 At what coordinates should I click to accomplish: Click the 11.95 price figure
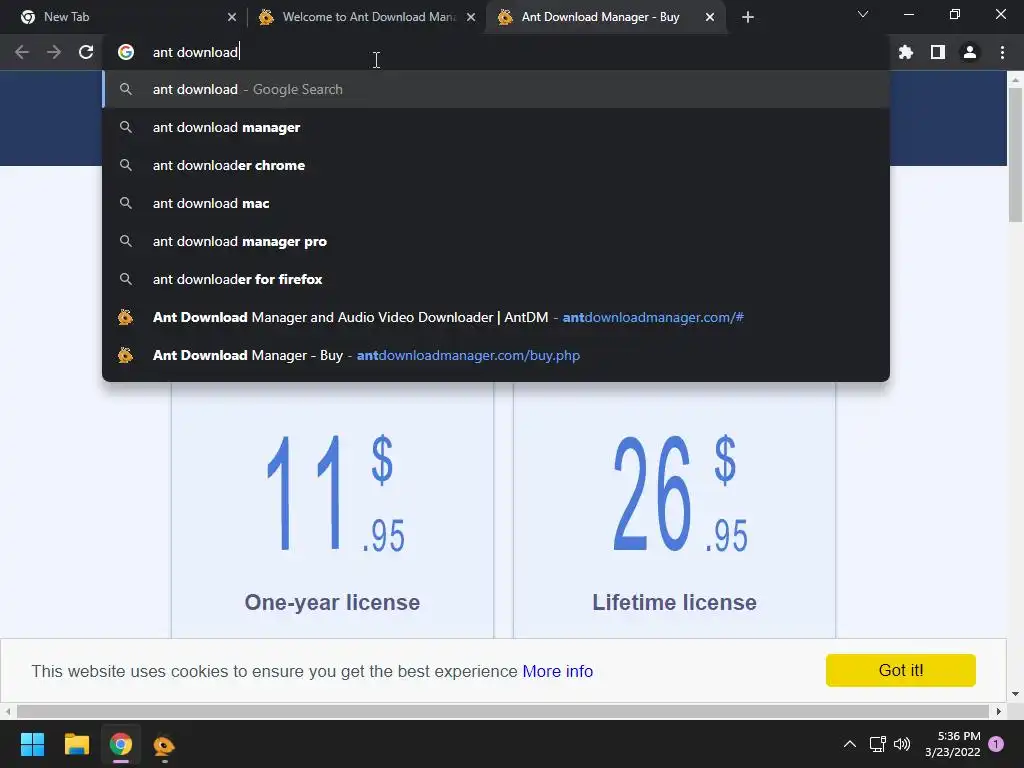[x=336, y=494]
